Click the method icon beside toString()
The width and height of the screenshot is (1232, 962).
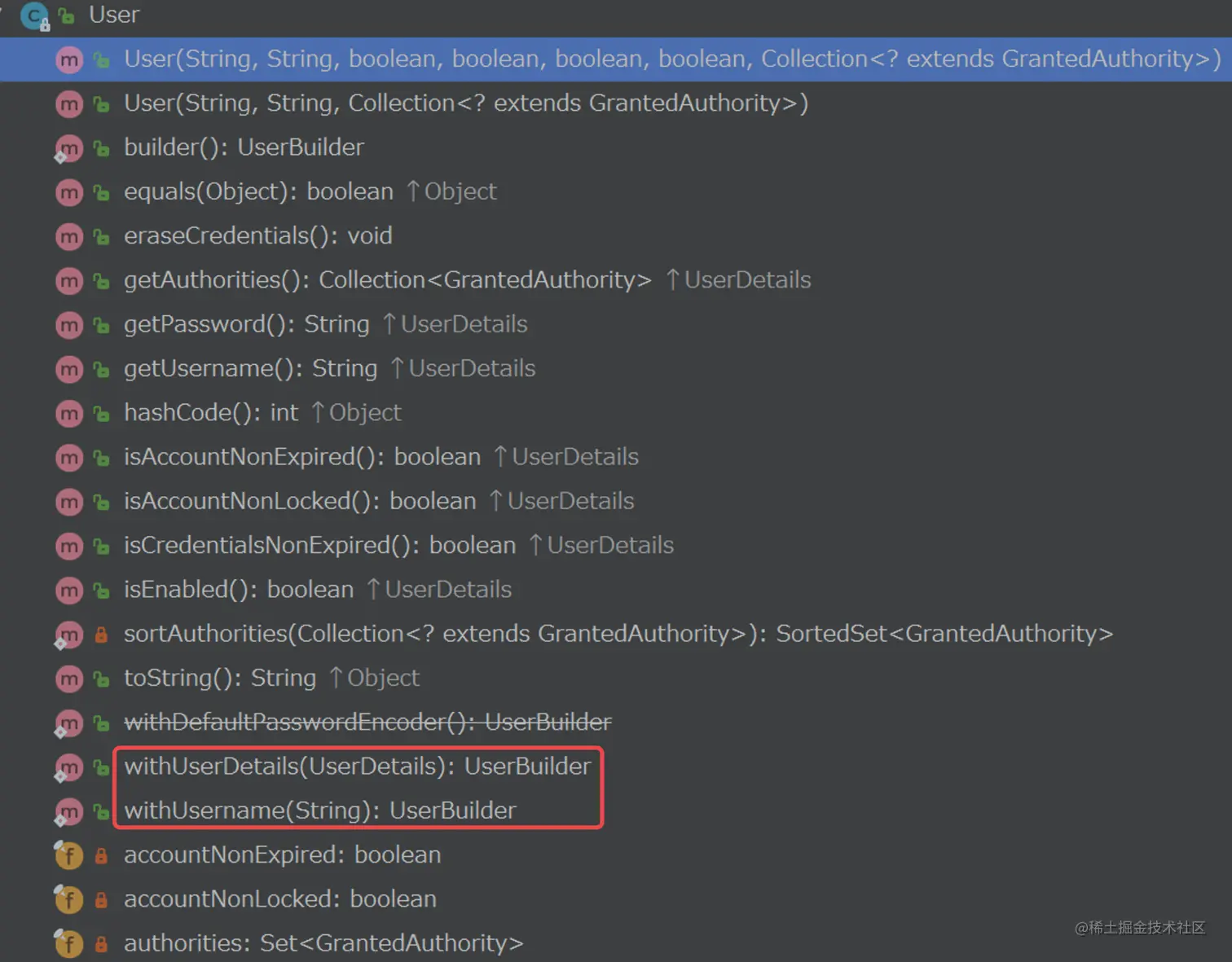coord(69,679)
